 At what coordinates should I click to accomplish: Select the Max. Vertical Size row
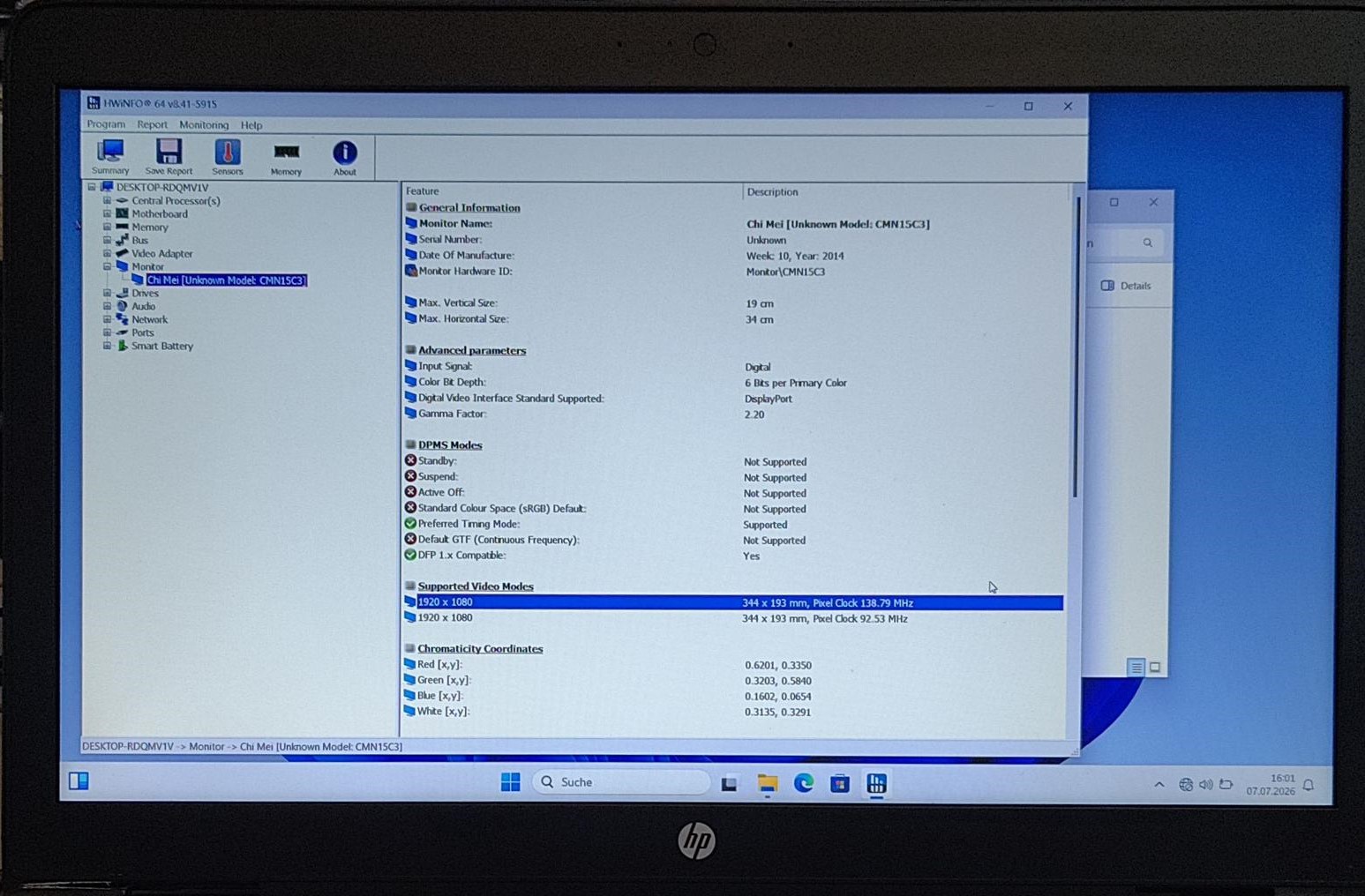pyautogui.click(x=733, y=303)
